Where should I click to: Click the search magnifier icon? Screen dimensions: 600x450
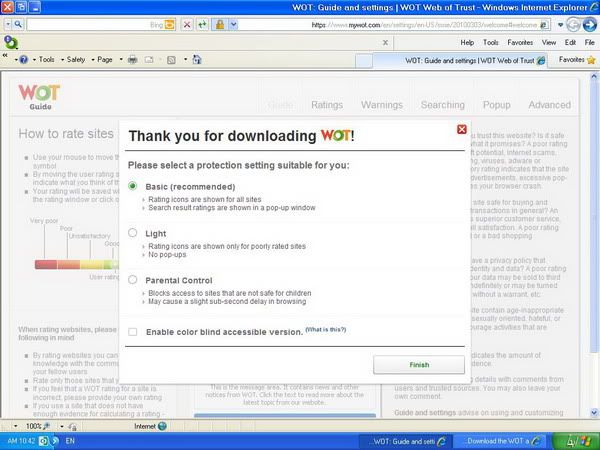[x=18, y=24]
